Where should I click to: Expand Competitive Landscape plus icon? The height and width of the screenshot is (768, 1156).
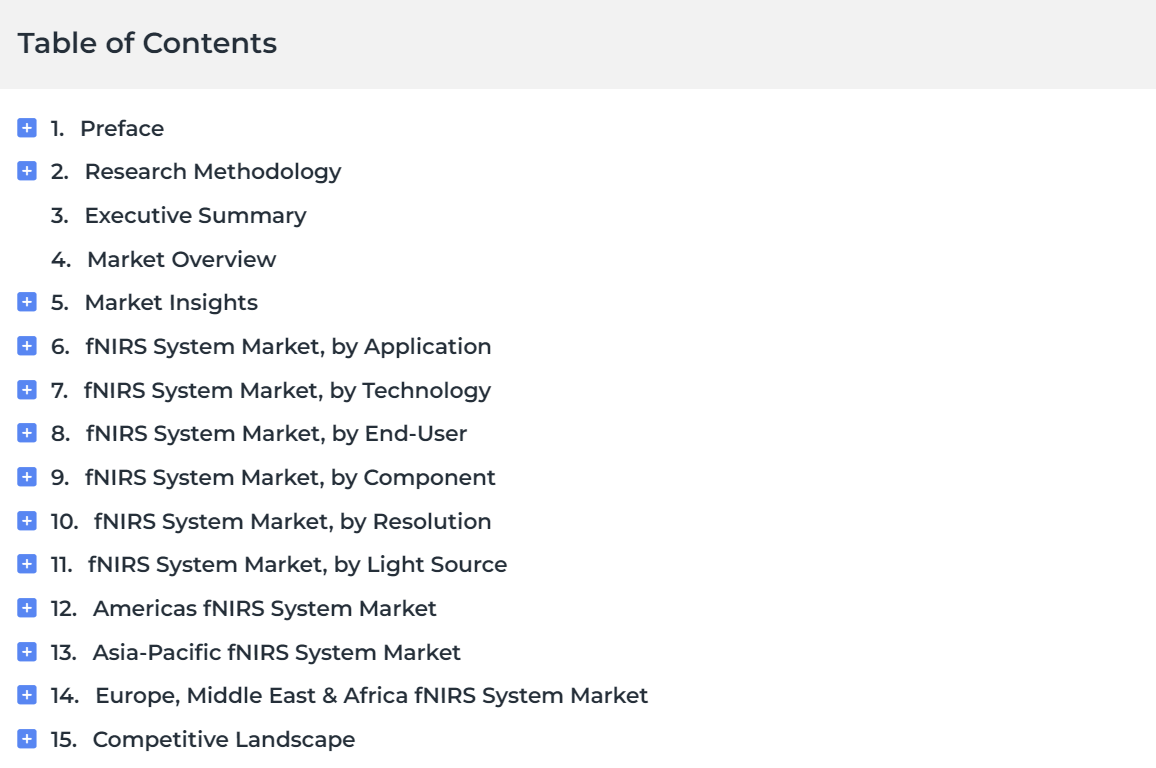point(27,739)
